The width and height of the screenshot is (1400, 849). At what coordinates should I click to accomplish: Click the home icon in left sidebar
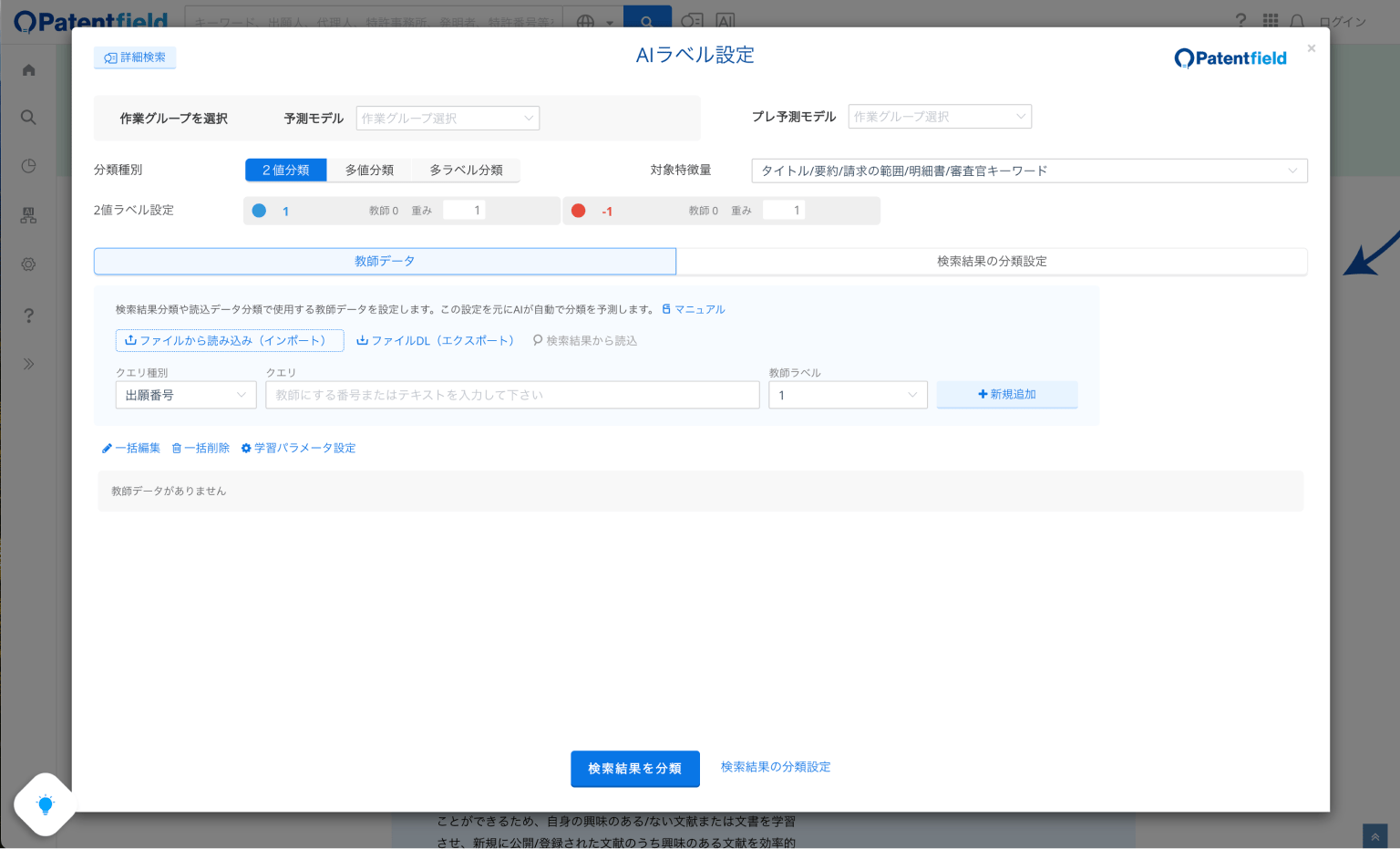29,70
